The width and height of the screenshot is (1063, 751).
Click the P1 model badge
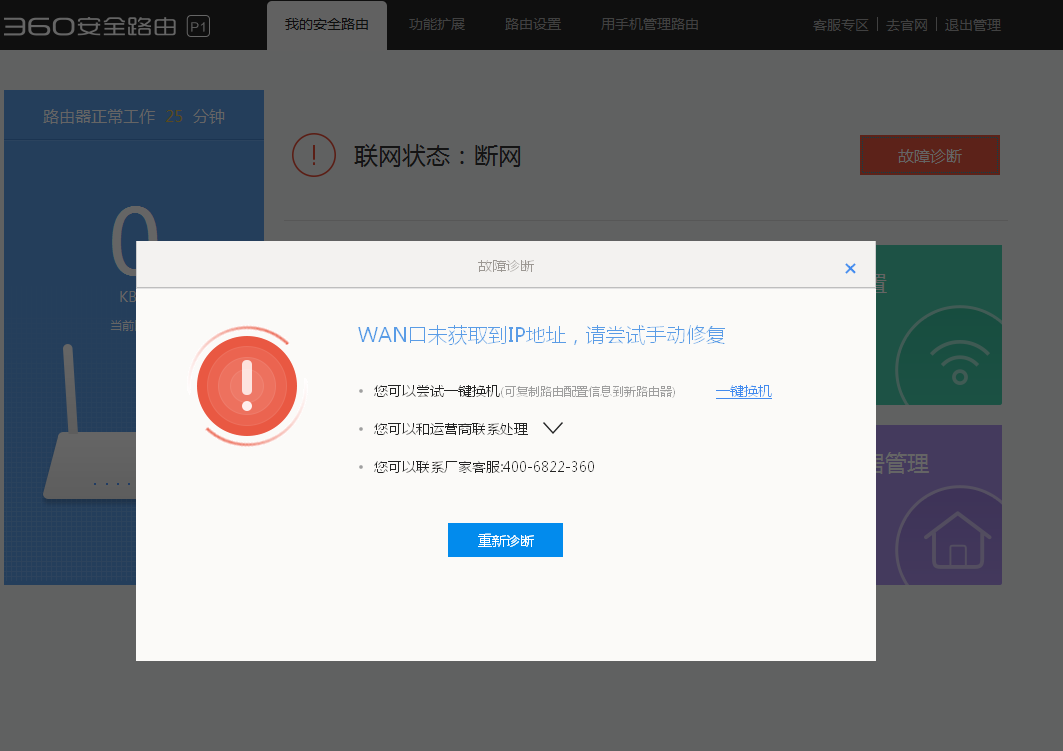click(198, 26)
